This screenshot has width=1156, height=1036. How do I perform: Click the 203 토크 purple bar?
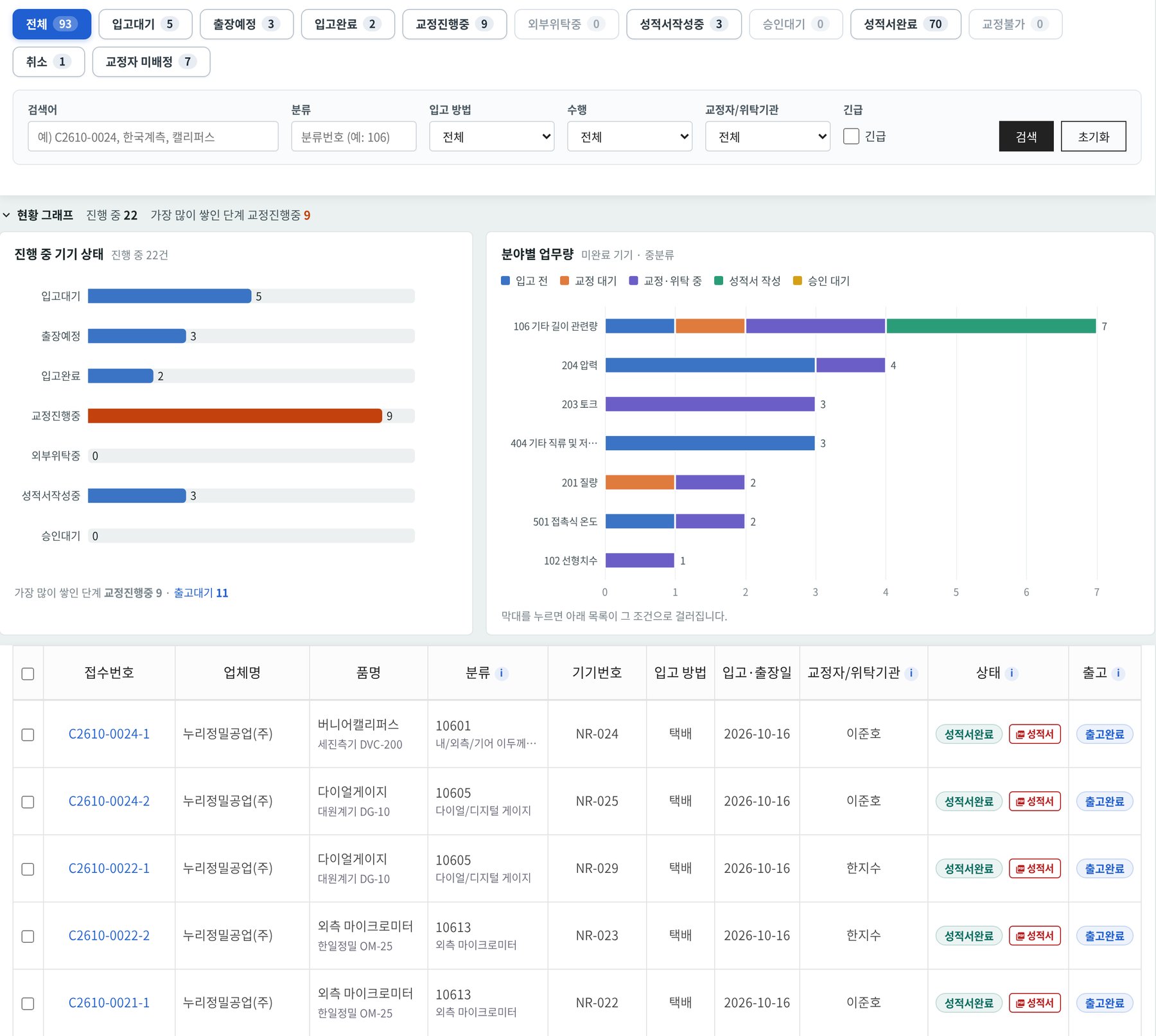pyautogui.click(x=710, y=404)
